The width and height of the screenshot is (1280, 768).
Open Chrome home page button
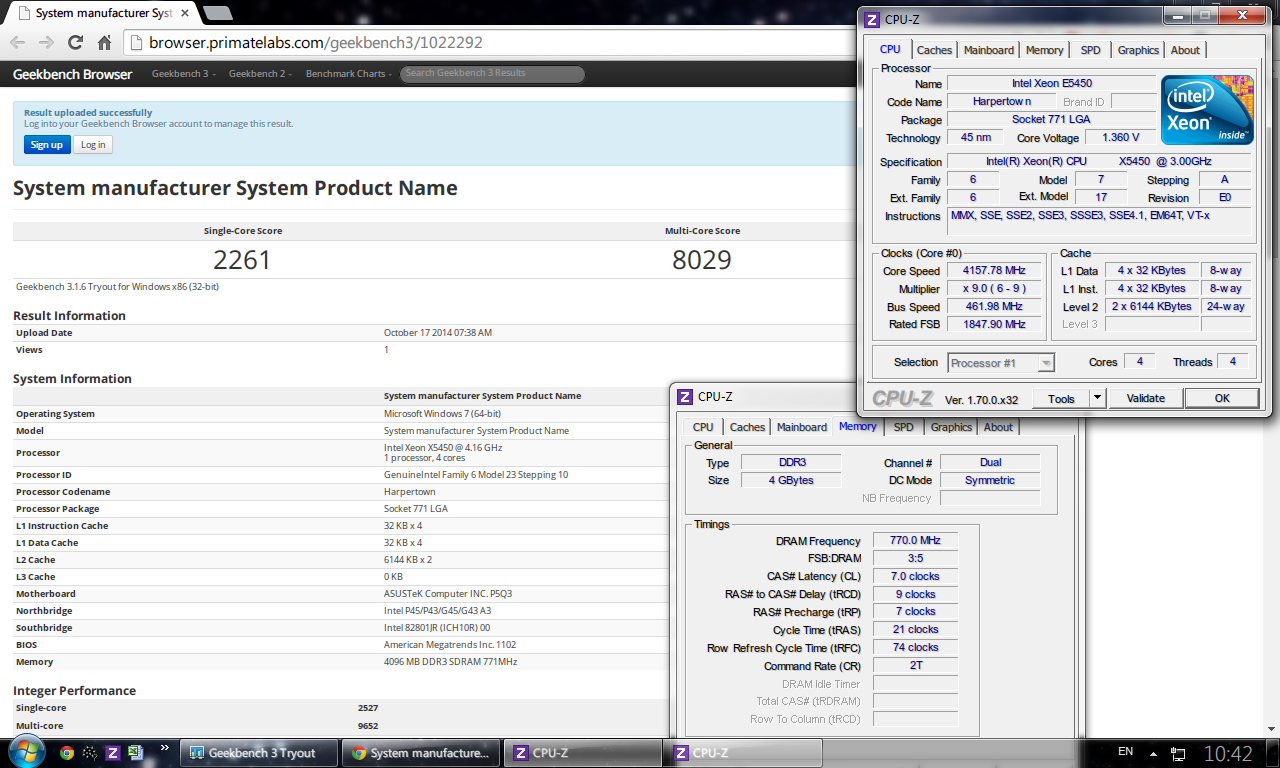[104, 42]
